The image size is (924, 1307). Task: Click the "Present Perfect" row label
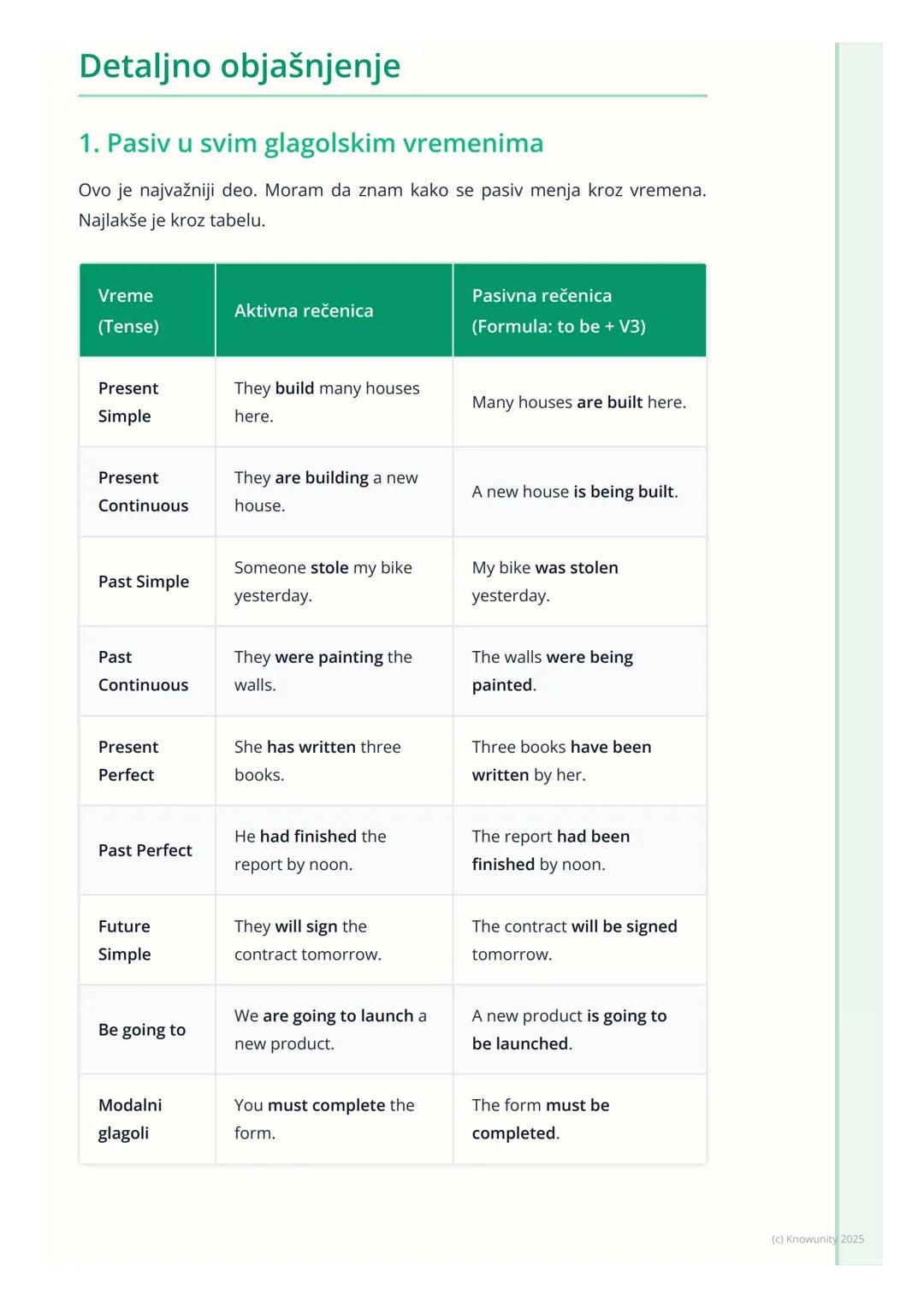pos(128,760)
